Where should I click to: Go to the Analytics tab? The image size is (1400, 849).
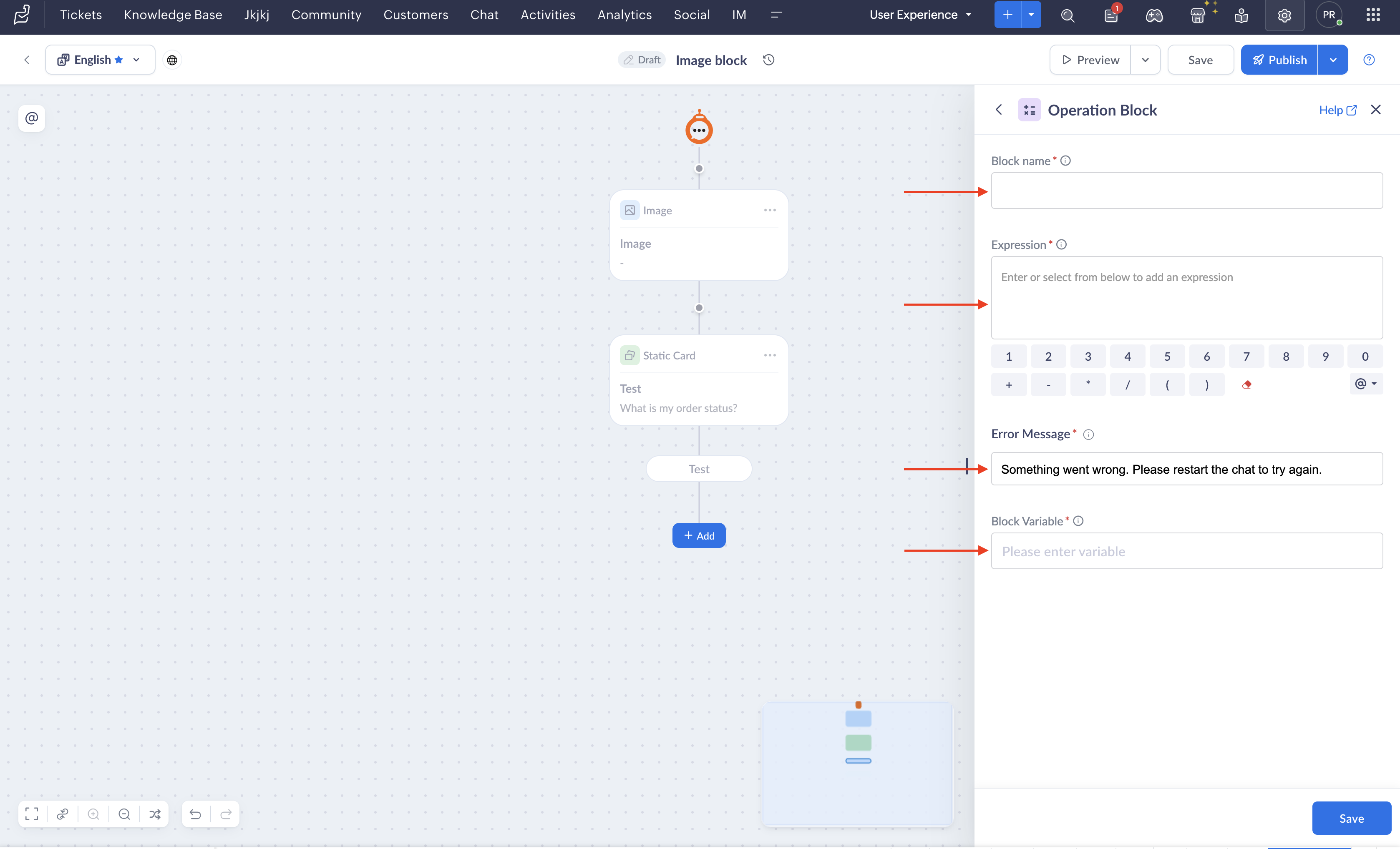(624, 15)
